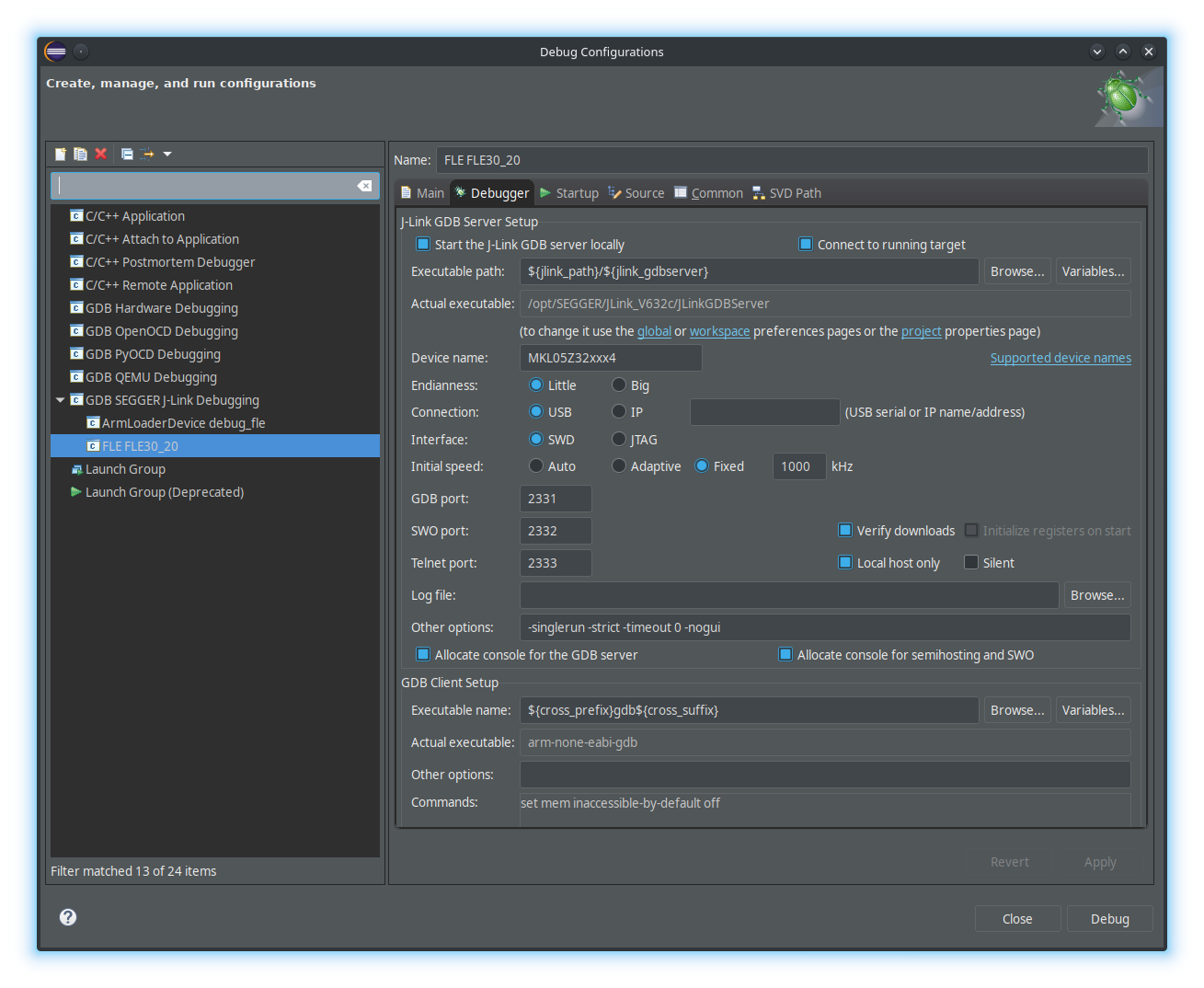Open the Startup tab
1204x988 pixels.
tap(569, 193)
